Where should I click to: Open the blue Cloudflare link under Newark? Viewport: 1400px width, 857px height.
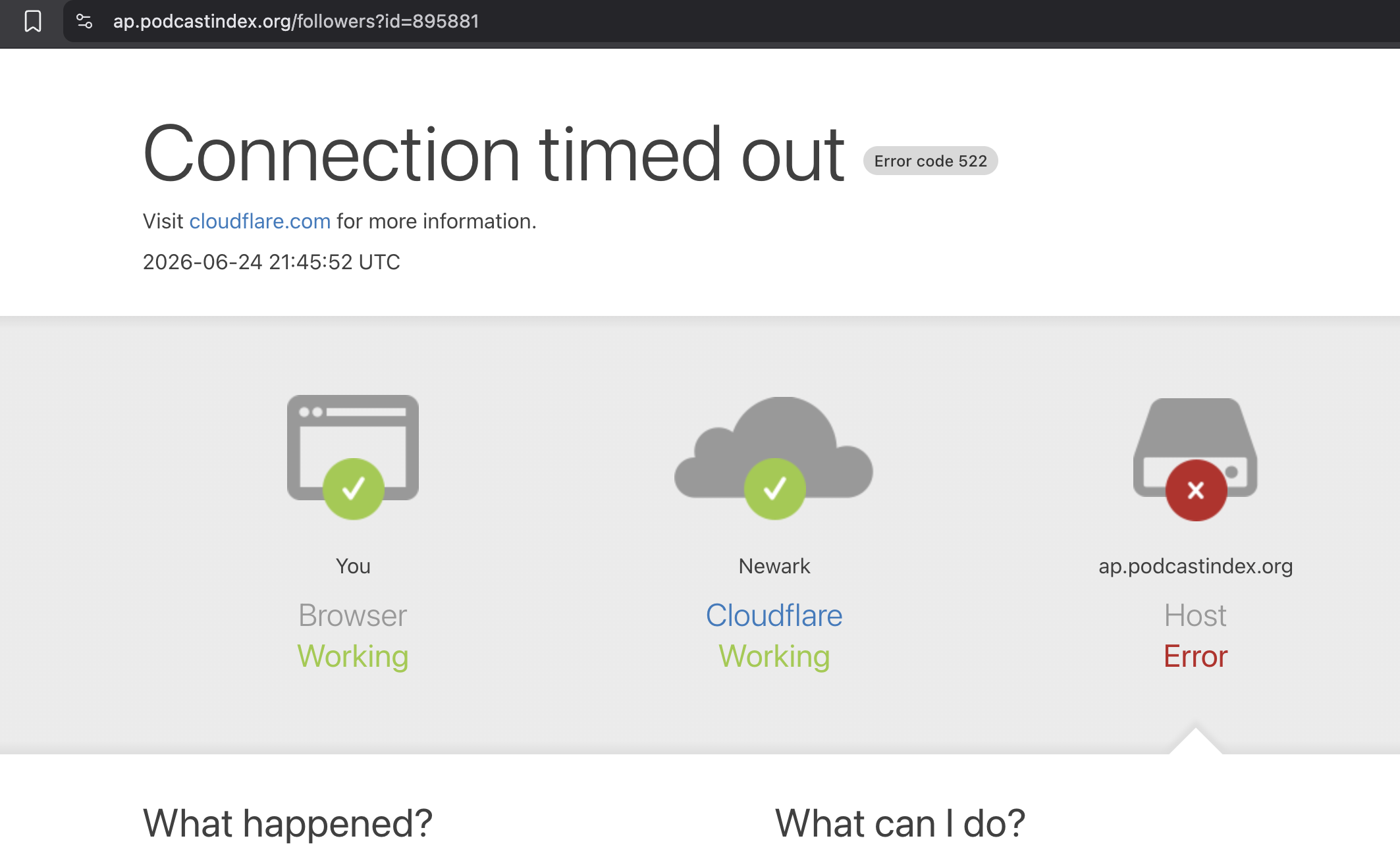tap(774, 615)
